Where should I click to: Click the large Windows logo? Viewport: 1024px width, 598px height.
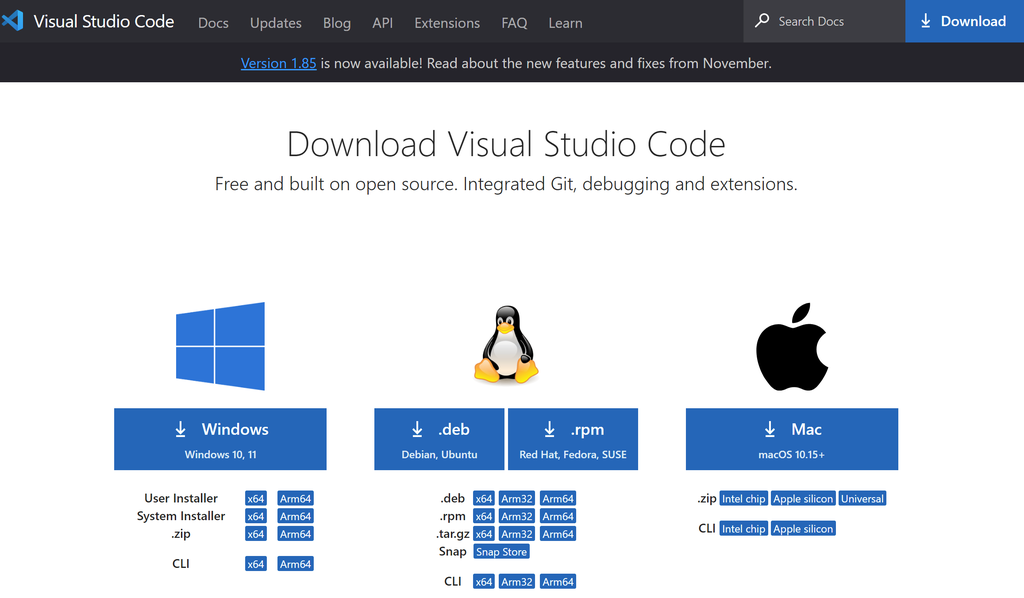pos(220,346)
